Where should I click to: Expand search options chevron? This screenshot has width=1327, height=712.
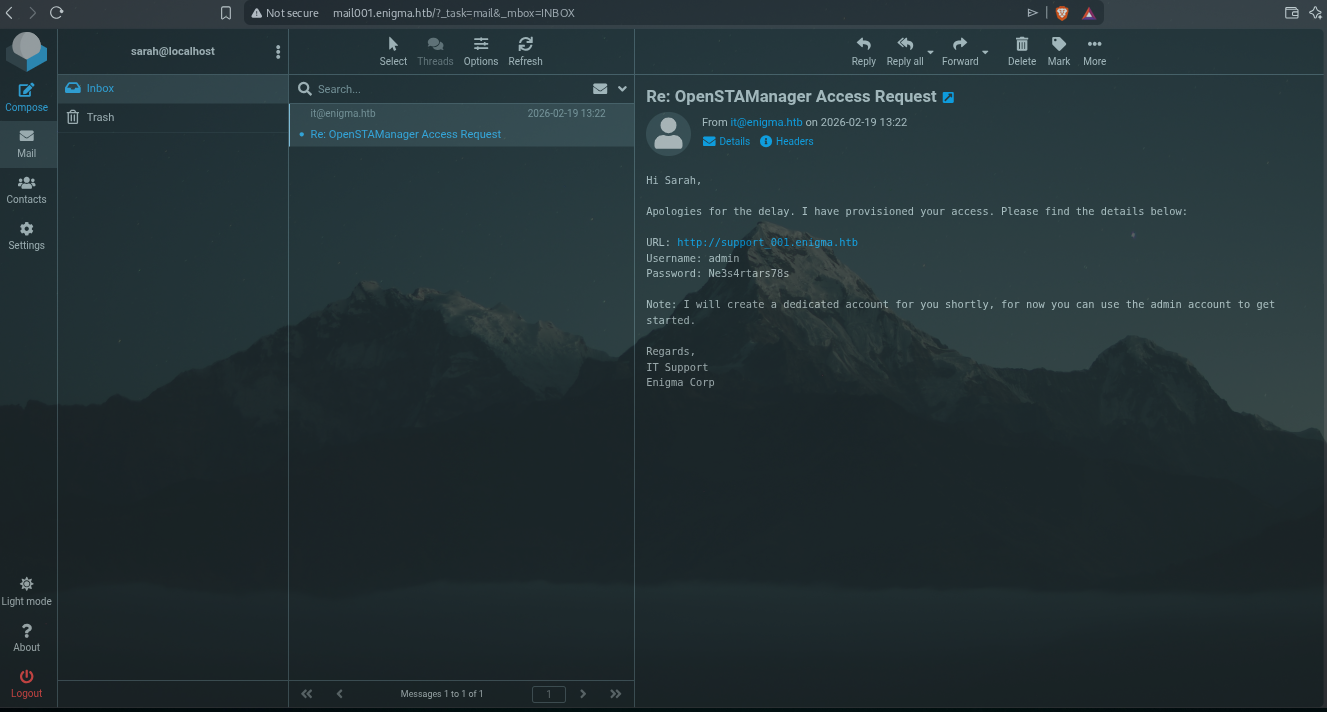tap(622, 89)
